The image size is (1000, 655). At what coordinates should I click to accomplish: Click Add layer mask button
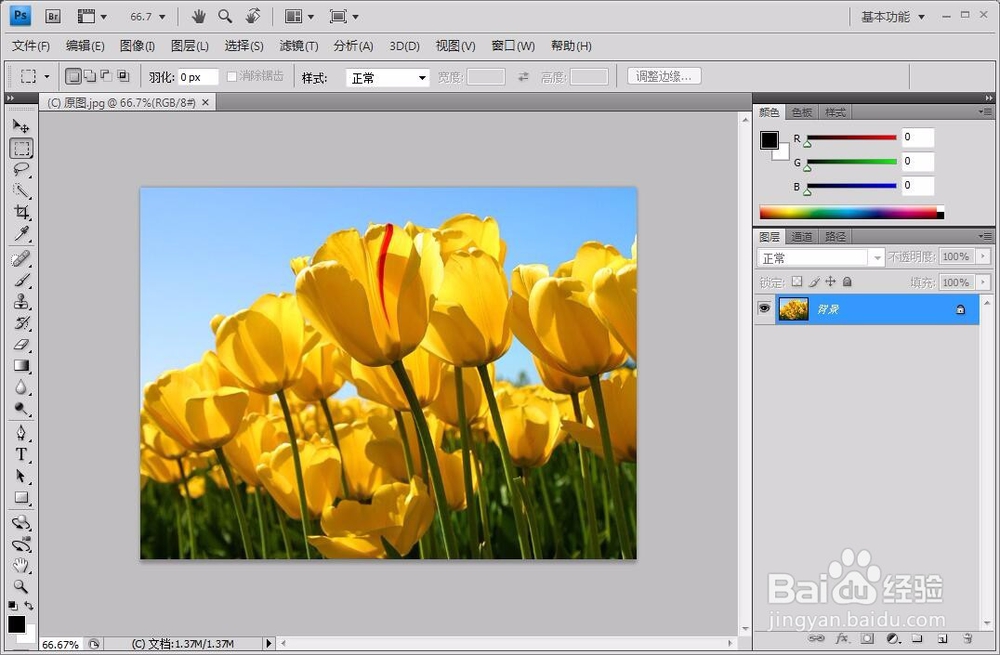coord(867,638)
